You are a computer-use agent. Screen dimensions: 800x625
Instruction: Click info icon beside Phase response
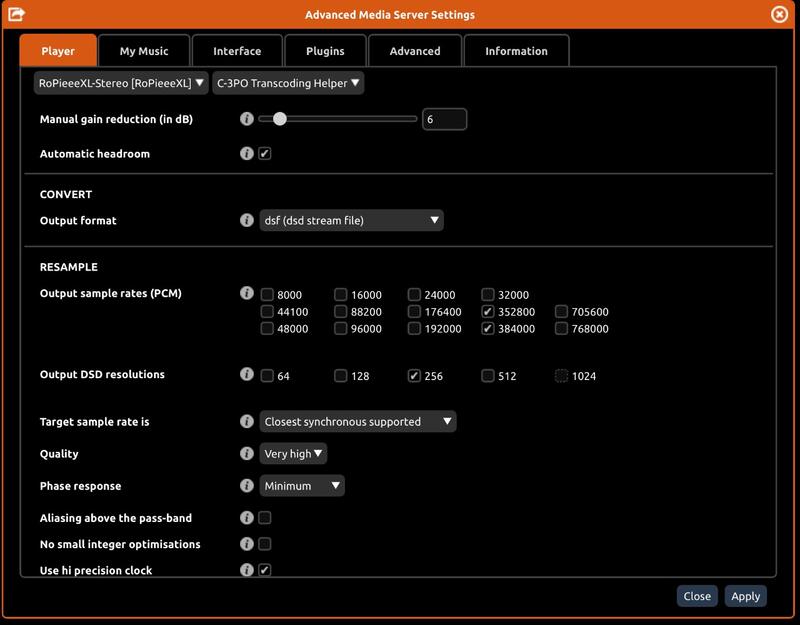click(x=247, y=486)
